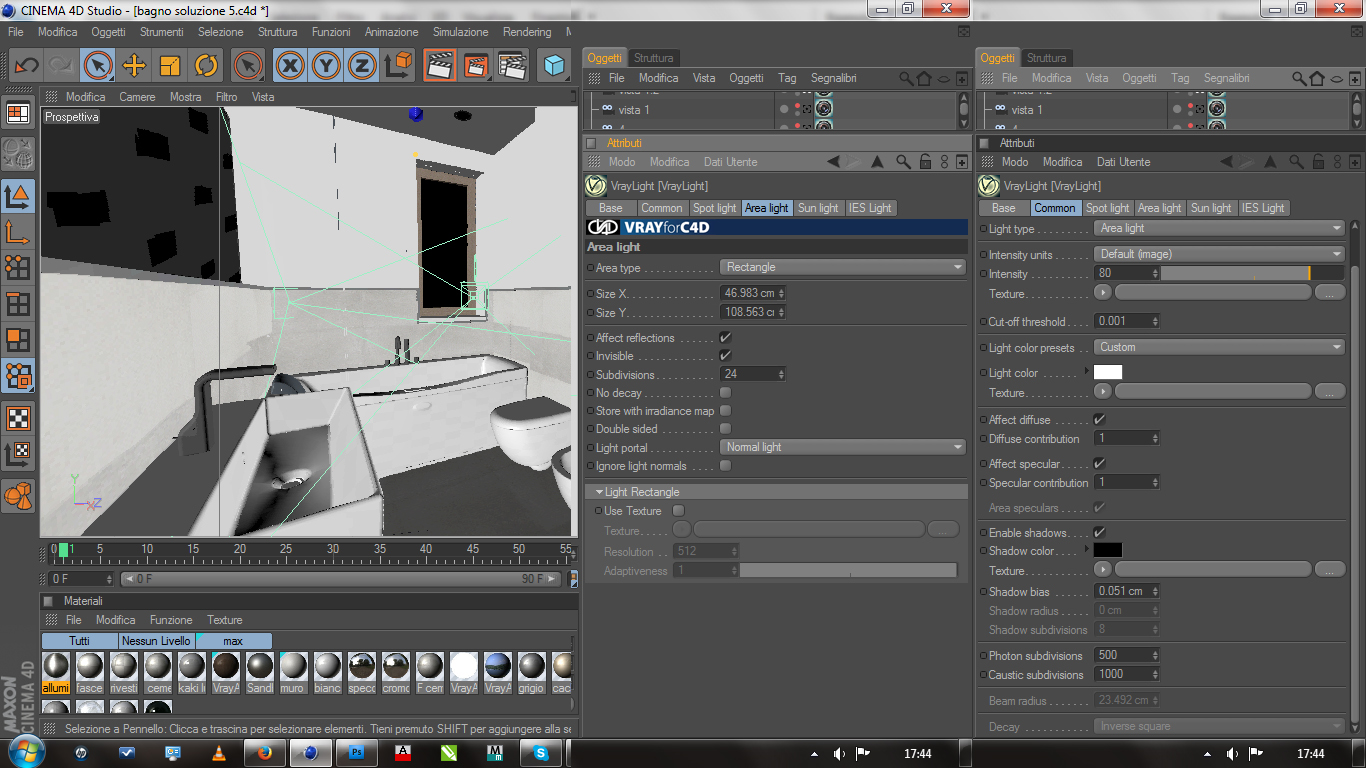Open the Light portal dropdown
Screen dimensions: 1366x768
[x=842, y=447]
